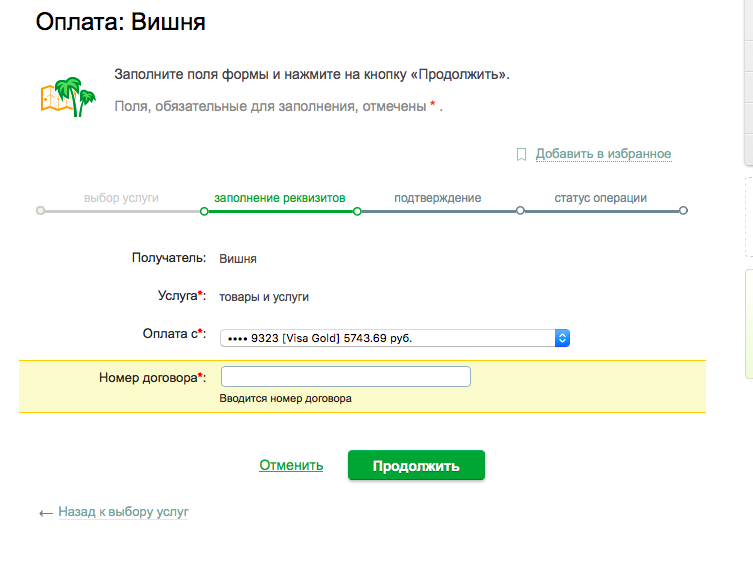Image resolution: width=753 pixels, height=577 pixels.
Task: Click the first circle marker of the progress bar
Action: click(40, 211)
